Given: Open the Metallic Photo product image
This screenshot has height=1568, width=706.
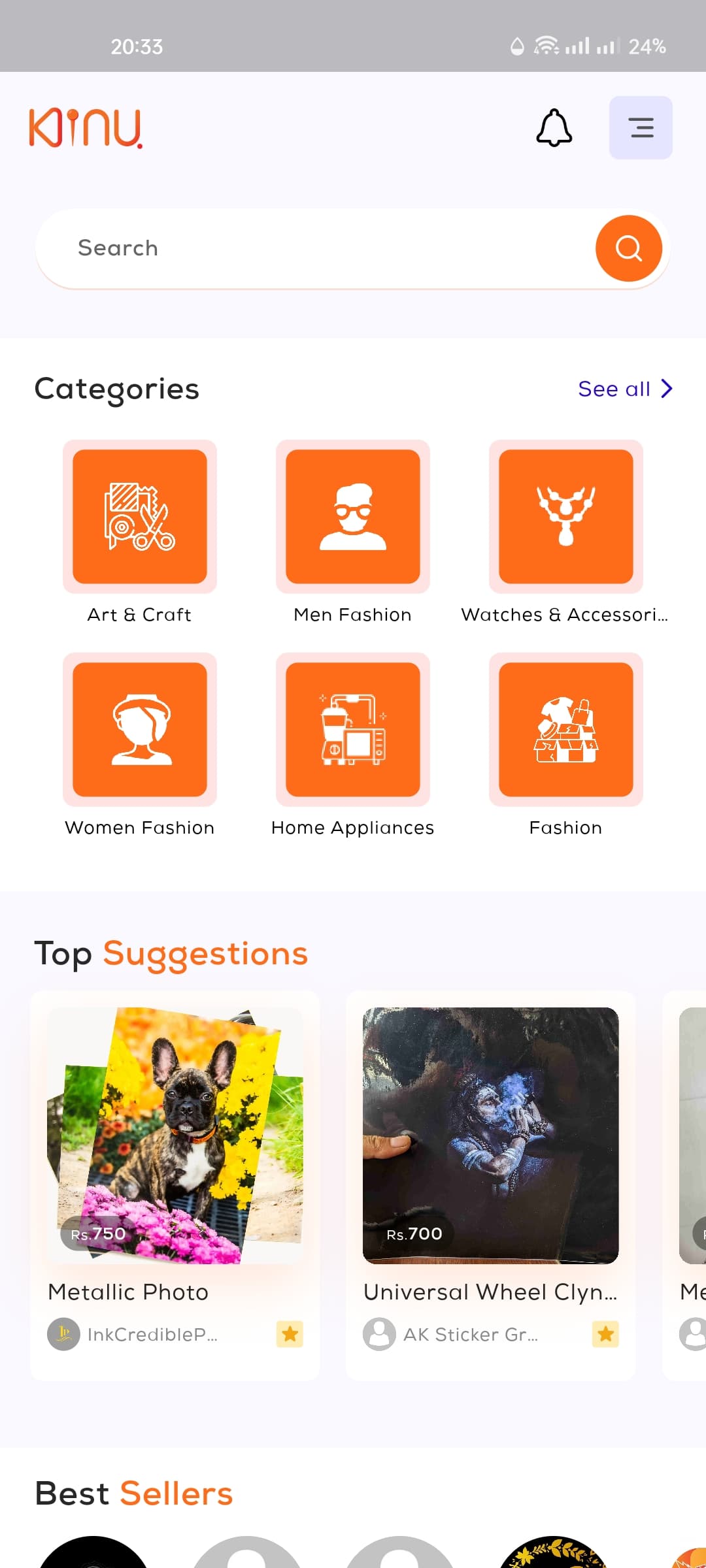Looking at the screenshot, I should [175, 1135].
